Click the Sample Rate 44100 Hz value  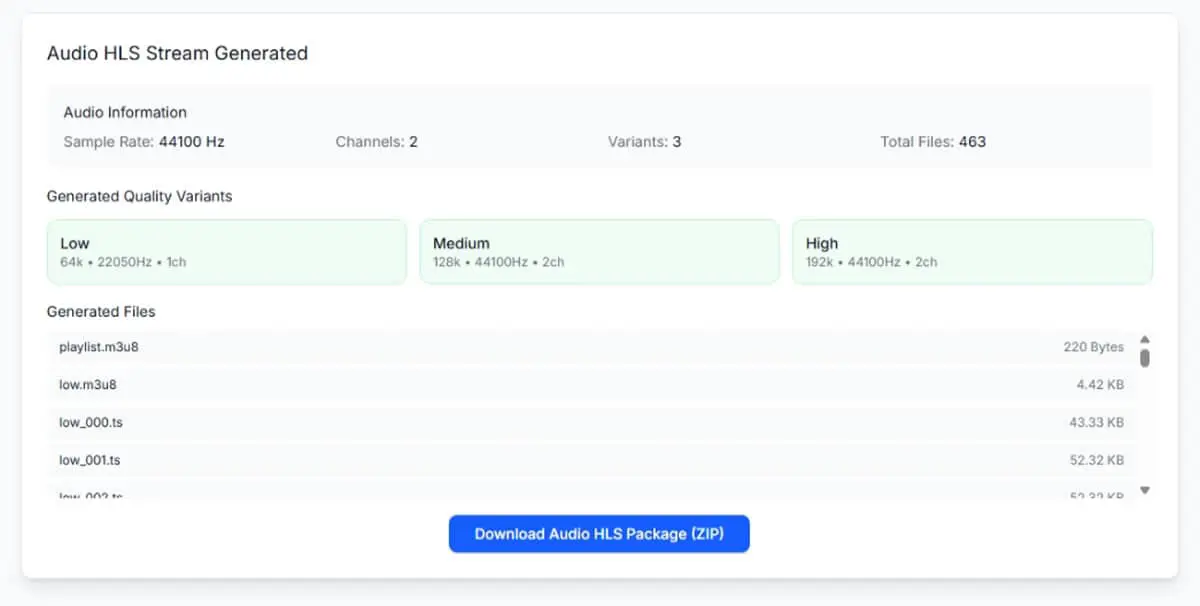pos(192,142)
